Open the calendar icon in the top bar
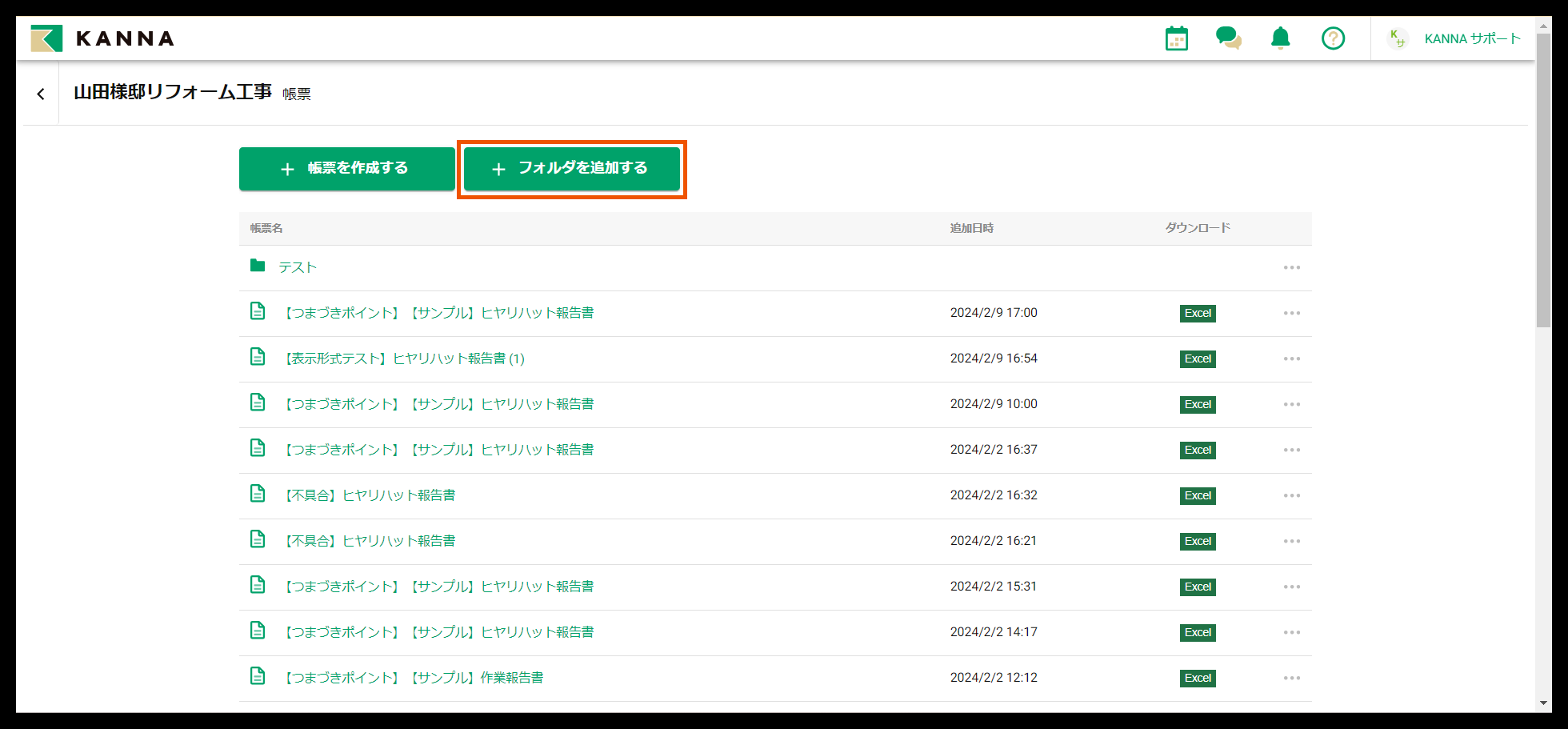 coord(1176,38)
